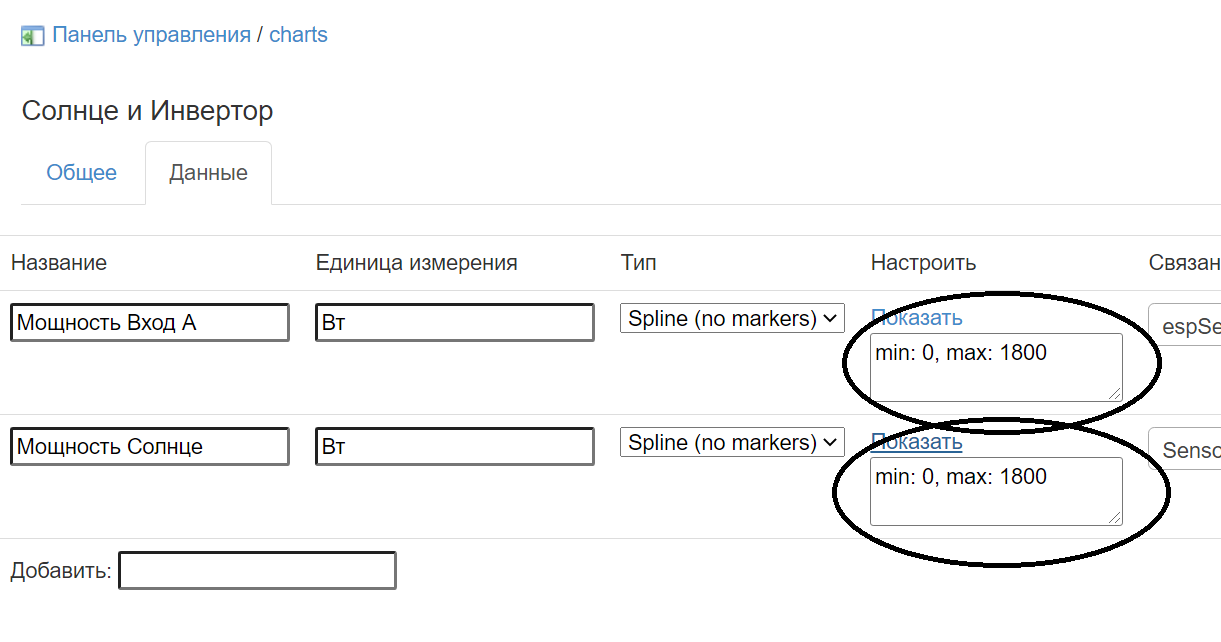
Task: Click the settings textarea with min and max values
Action: 995,368
